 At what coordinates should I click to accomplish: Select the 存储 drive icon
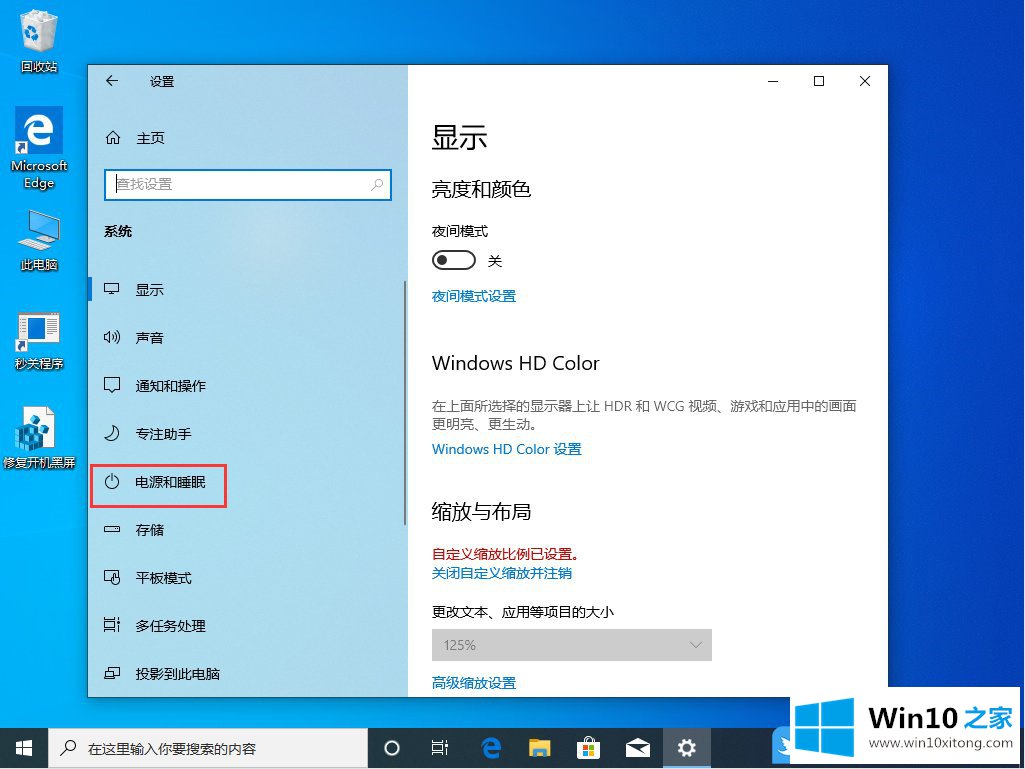click(x=112, y=529)
